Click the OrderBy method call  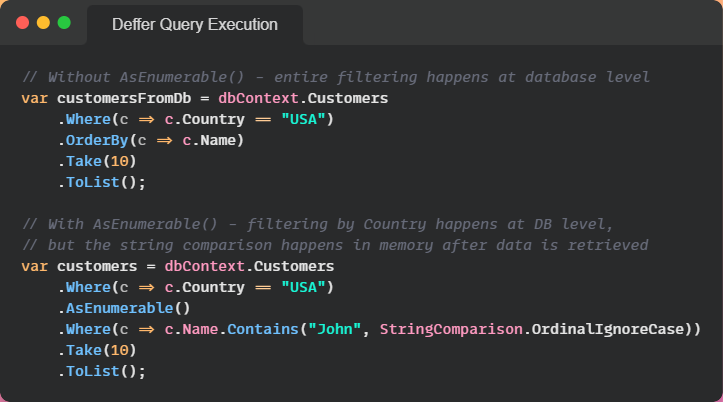point(97,140)
